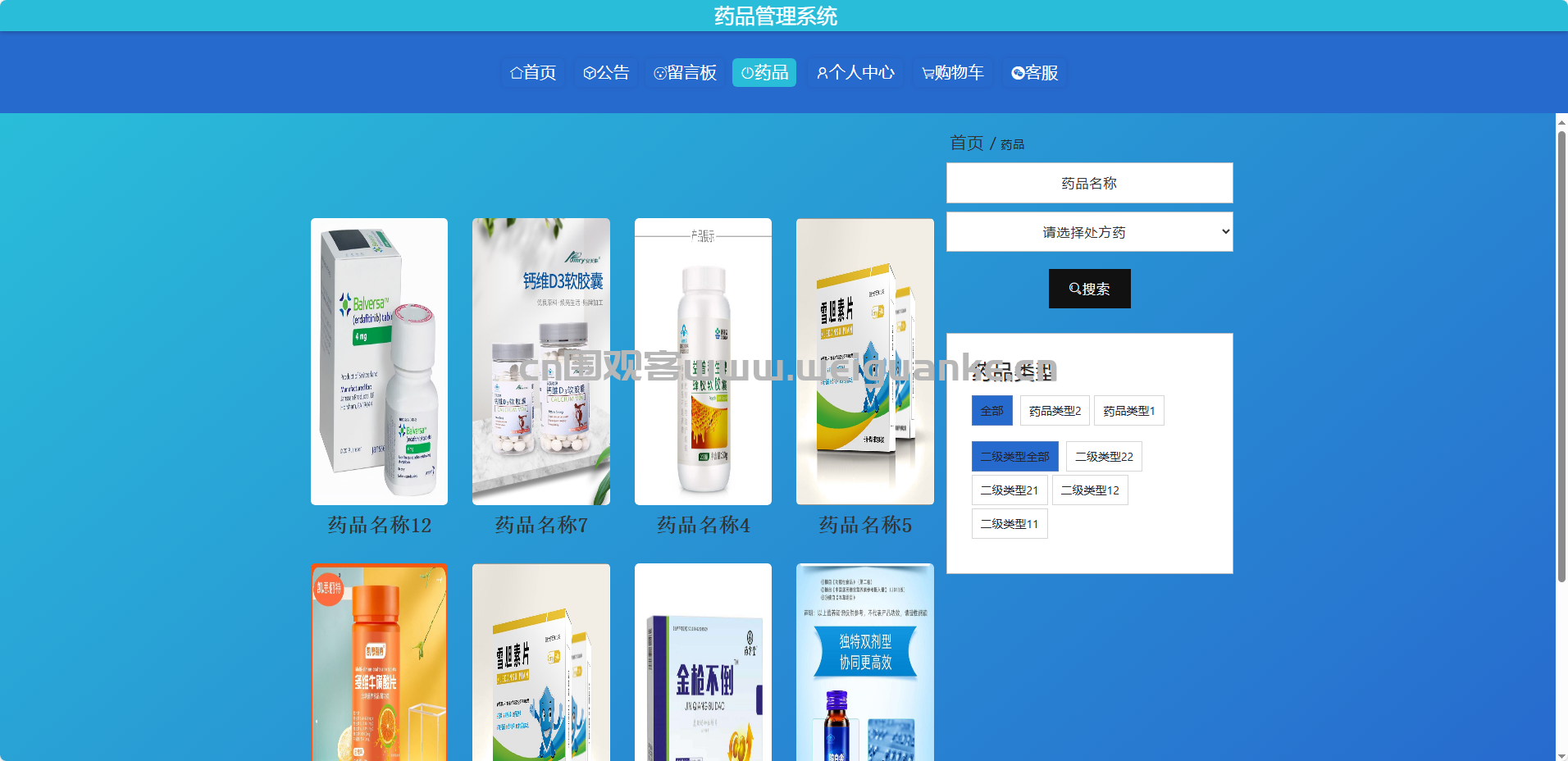Select the active 药品 nav item
The height and width of the screenshot is (761, 1568).
pos(764,73)
